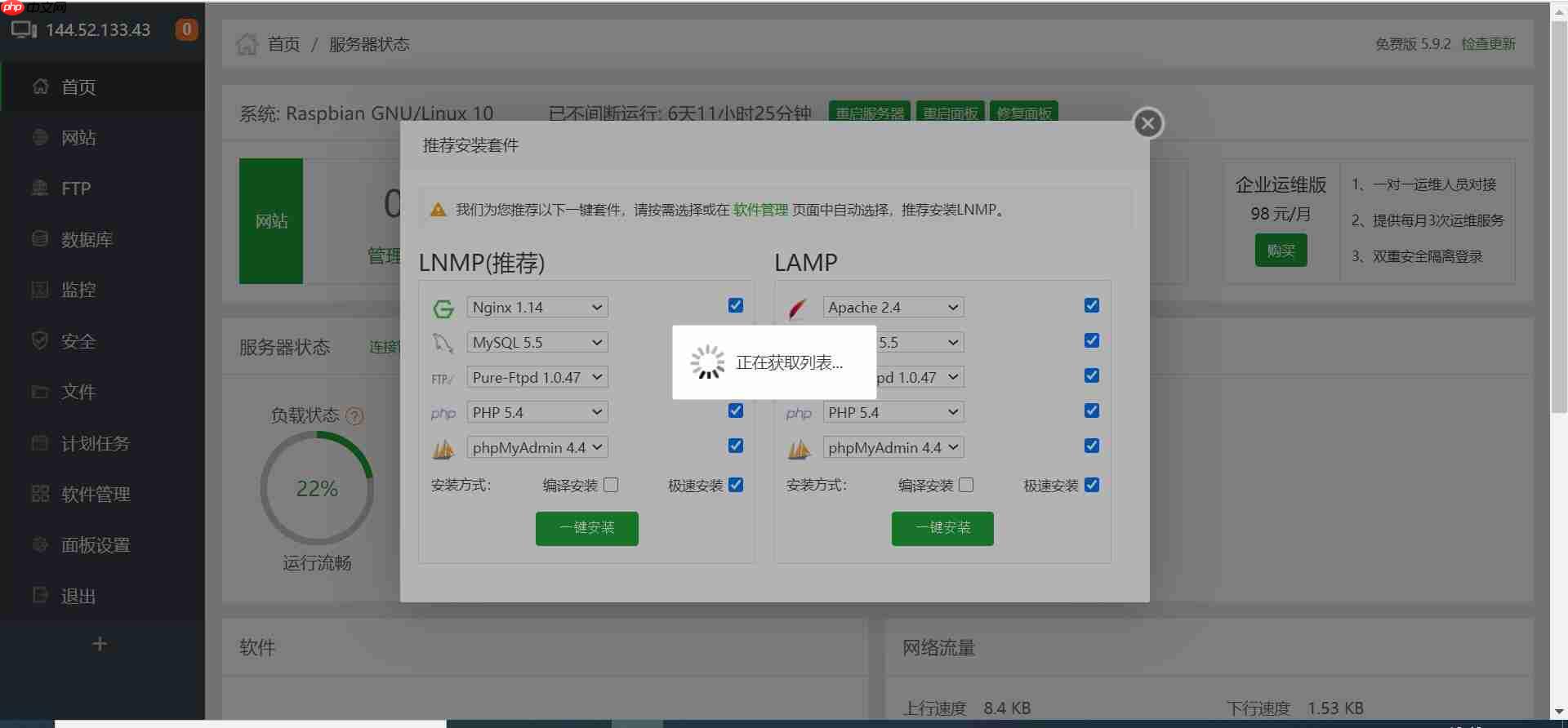Click the home icon beside 首页 in sidebar
The width and height of the screenshot is (1568, 728).
point(40,87)
